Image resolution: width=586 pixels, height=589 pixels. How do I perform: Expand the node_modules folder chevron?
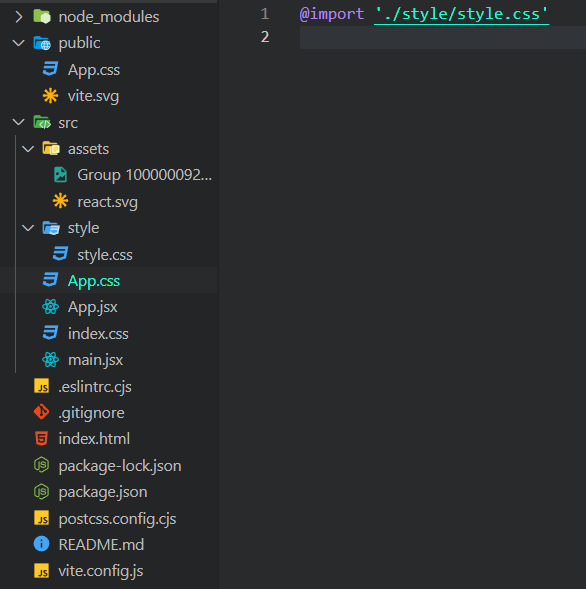click(19, 17)
